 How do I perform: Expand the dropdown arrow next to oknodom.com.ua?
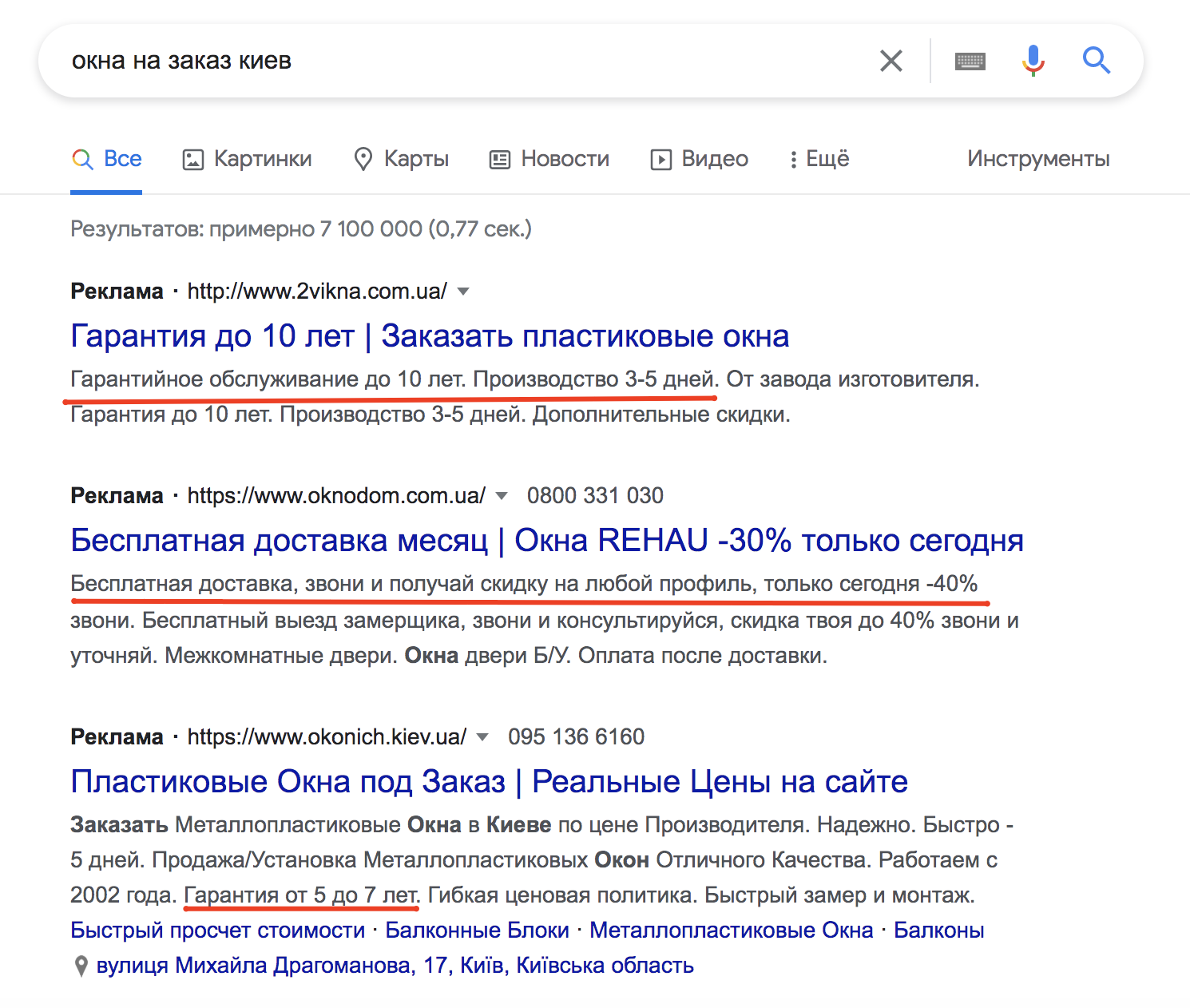point(502,496)
